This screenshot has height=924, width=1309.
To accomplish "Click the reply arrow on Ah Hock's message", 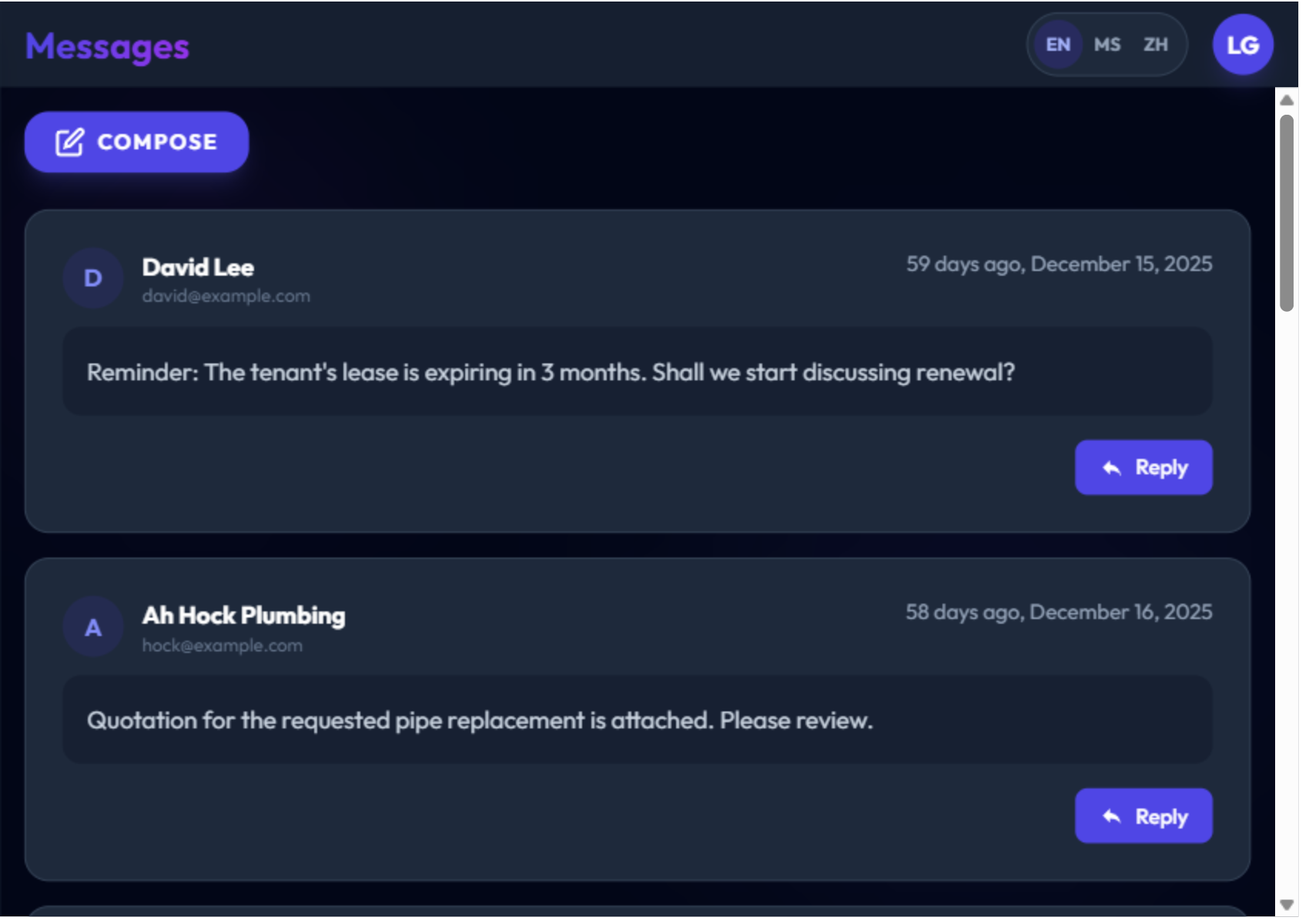I will pos(1111,815).
